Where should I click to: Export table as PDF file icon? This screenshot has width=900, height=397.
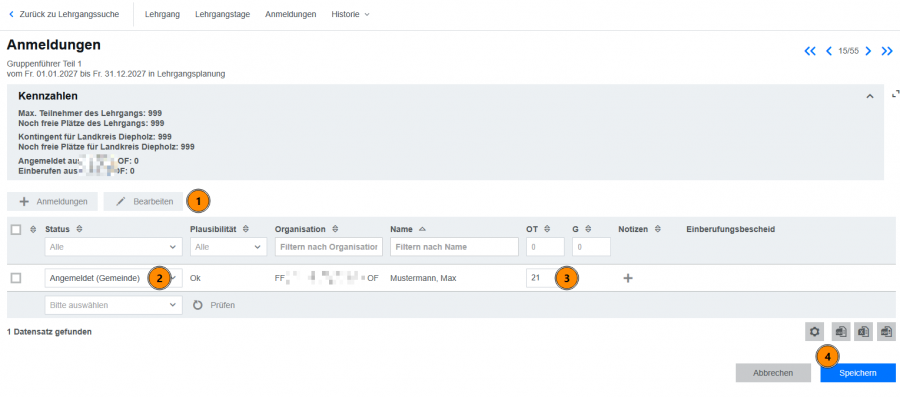click(887, 331)
